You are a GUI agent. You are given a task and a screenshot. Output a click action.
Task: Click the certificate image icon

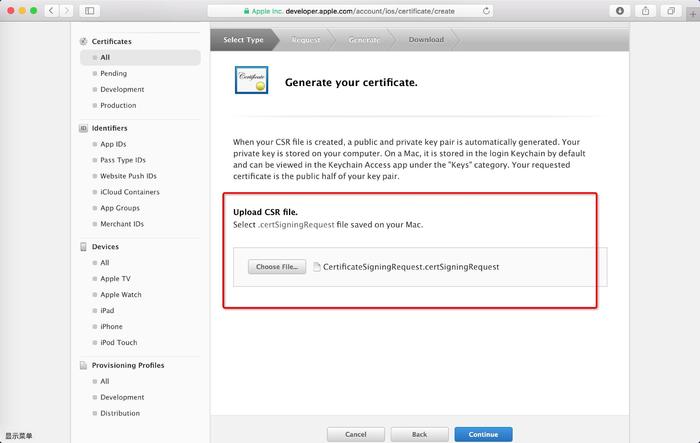coord(250,81)
